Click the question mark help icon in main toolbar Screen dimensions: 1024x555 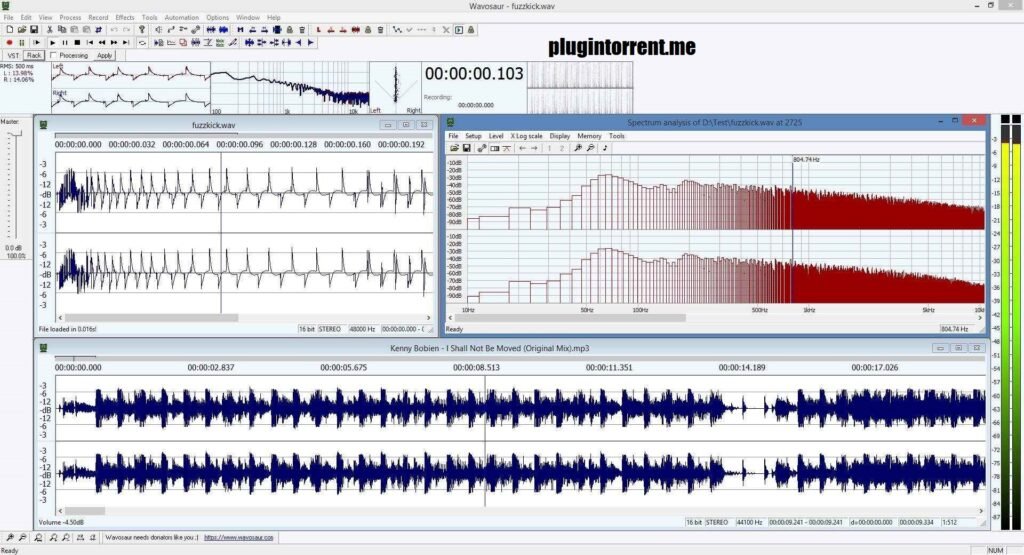pyautogui.click(x=142, y=29)
